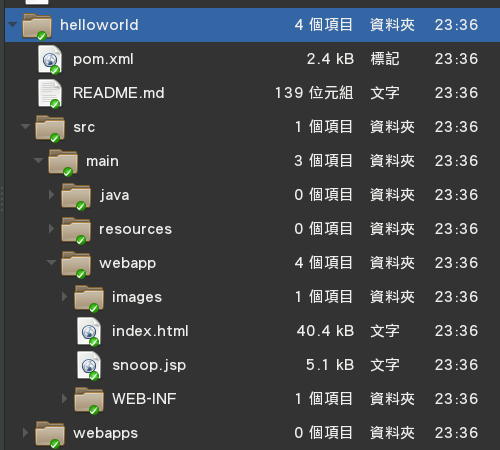Select the helloworld folder icon
The width and height of the screenshot is (500, 450).
coord(37,26)
